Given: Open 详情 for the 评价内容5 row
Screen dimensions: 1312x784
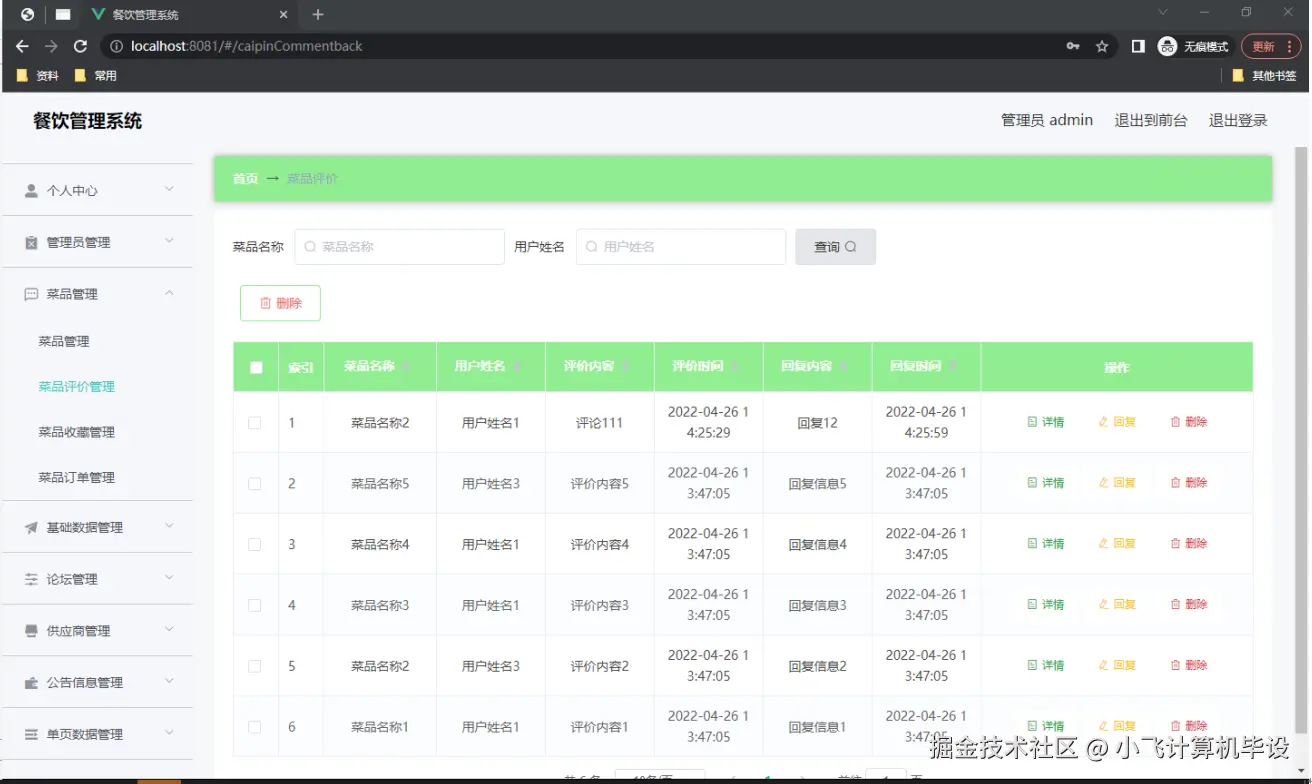Looking at the screenshot, I should coord(1046,483).
